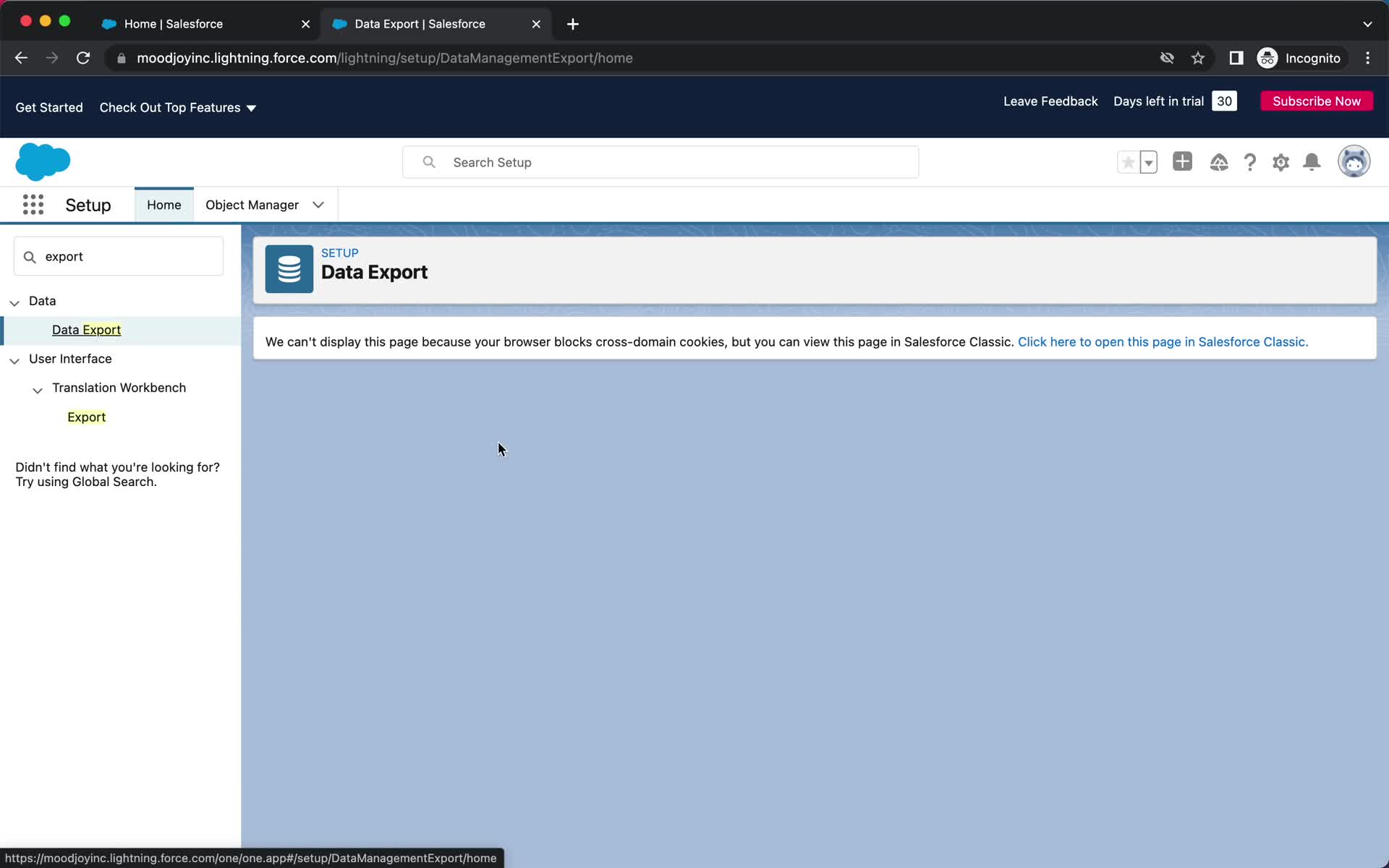Click the app launcher grid icon
Viewport: 1389px width, 868px height.
[33, 205]
